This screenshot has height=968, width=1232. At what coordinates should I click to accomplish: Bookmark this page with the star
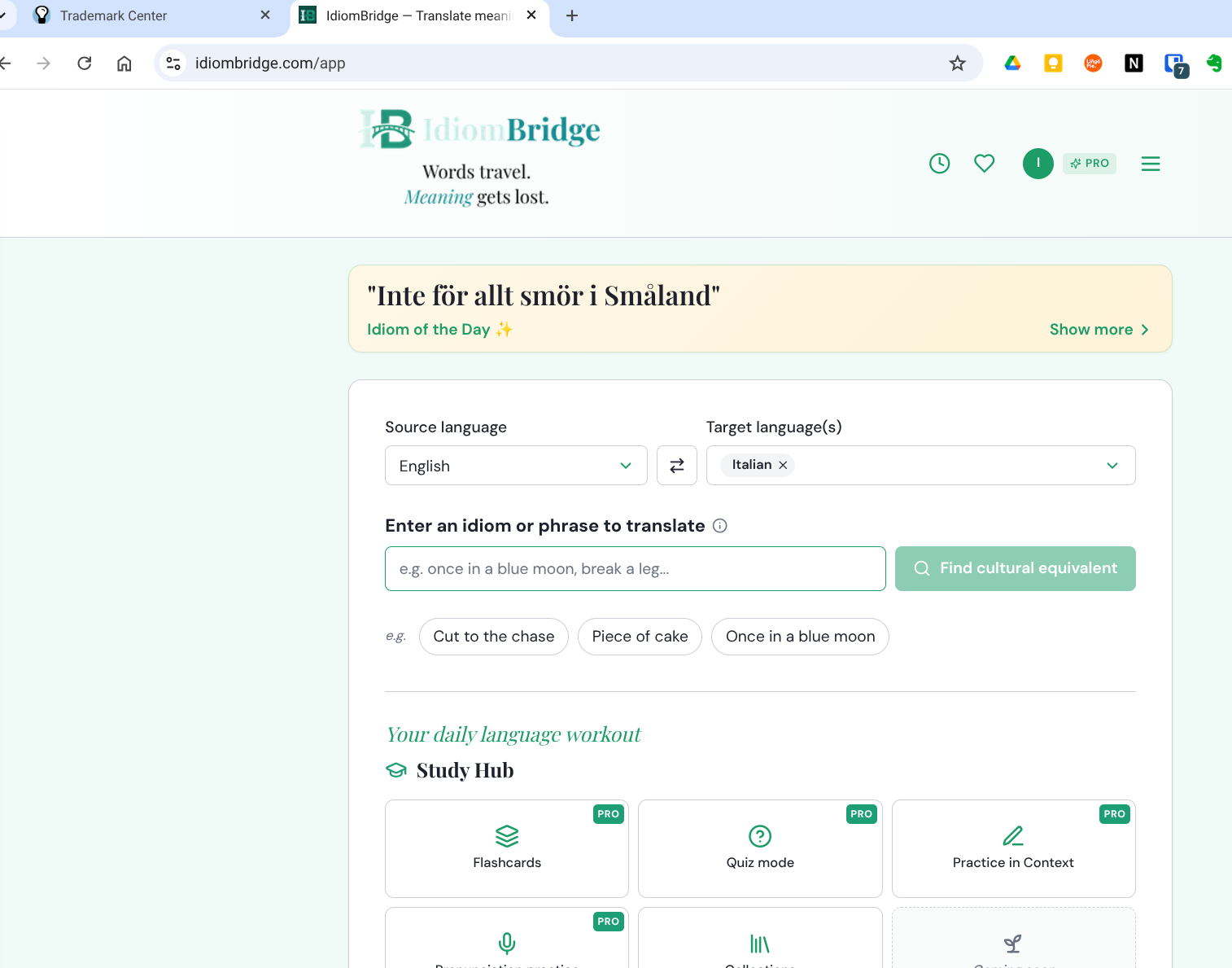pyautogui.click(x=958, y=64)
